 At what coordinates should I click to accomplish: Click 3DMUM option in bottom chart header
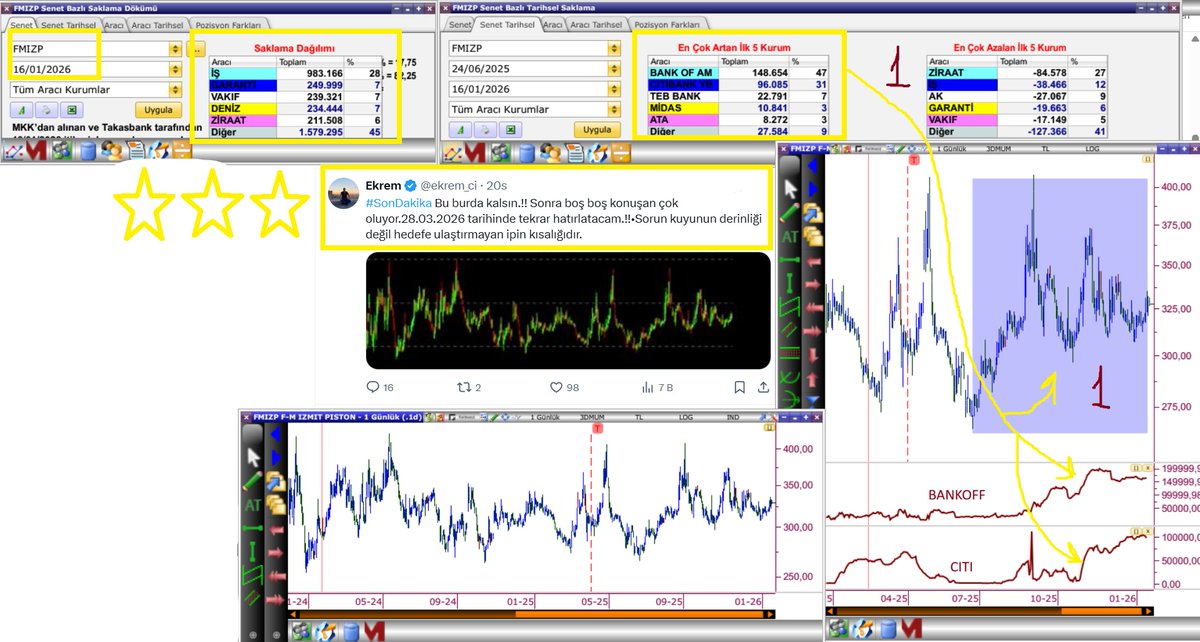point(592,417)
